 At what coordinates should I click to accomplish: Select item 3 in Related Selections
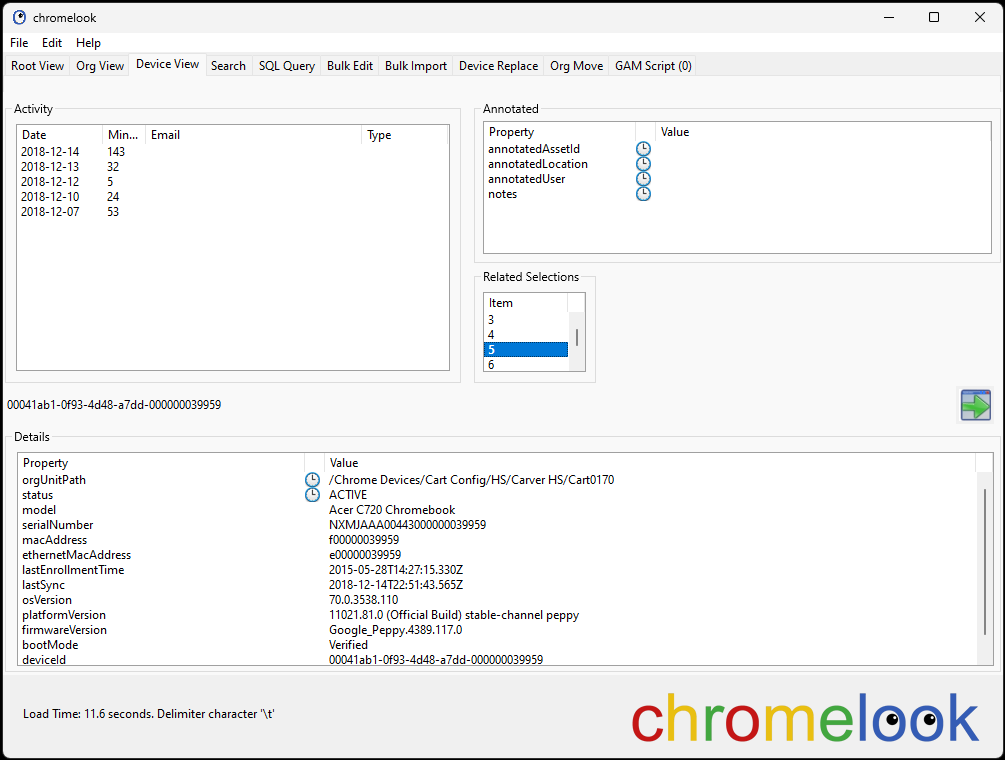pos(526,320)
